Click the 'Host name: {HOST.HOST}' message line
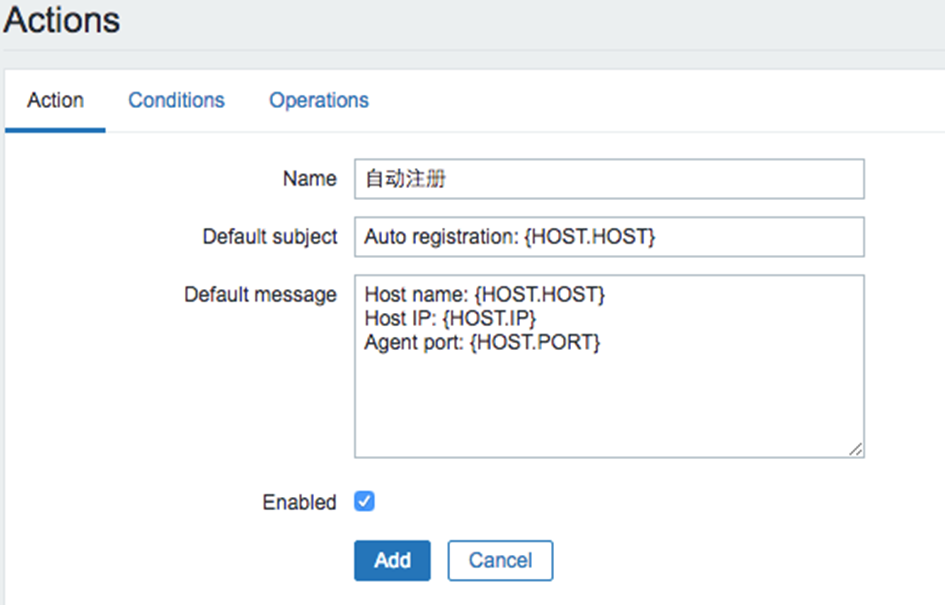The height and width of the screenshot is (605, 945). coord(485,294)
